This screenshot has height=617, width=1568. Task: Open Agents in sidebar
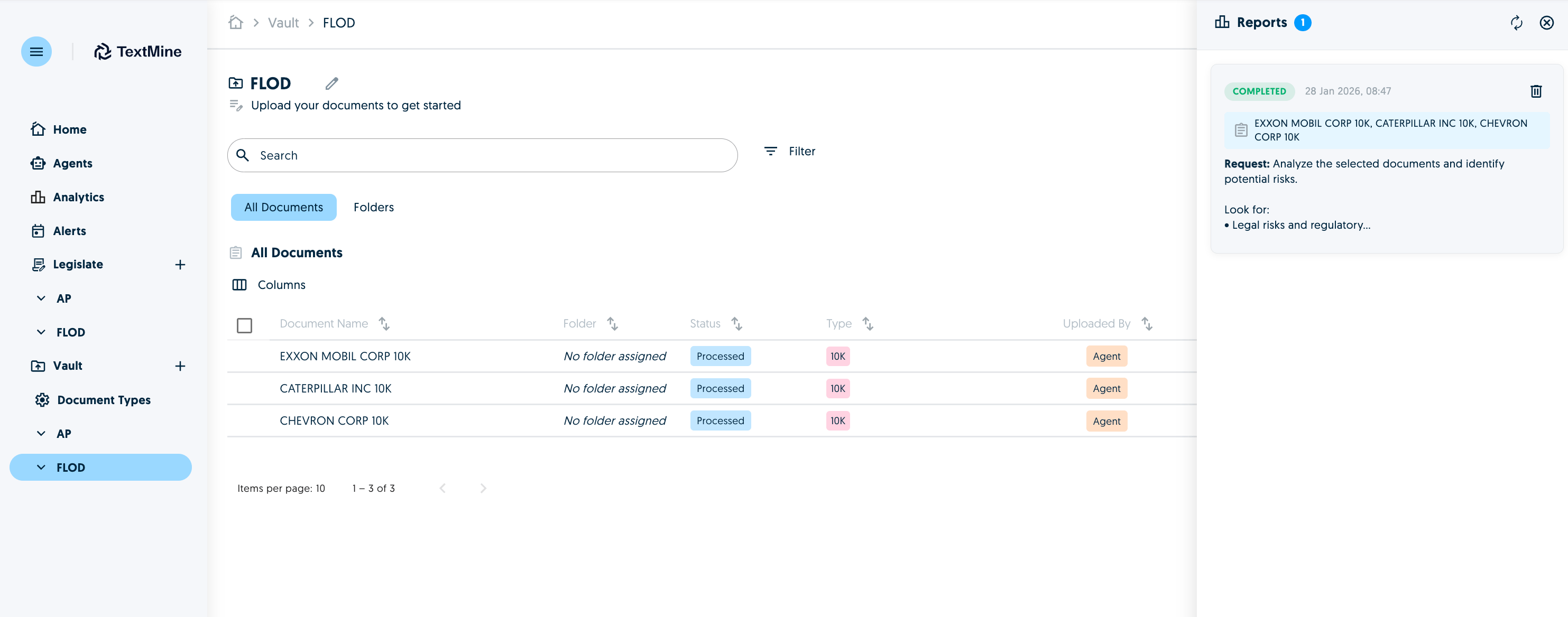point(61,163)
